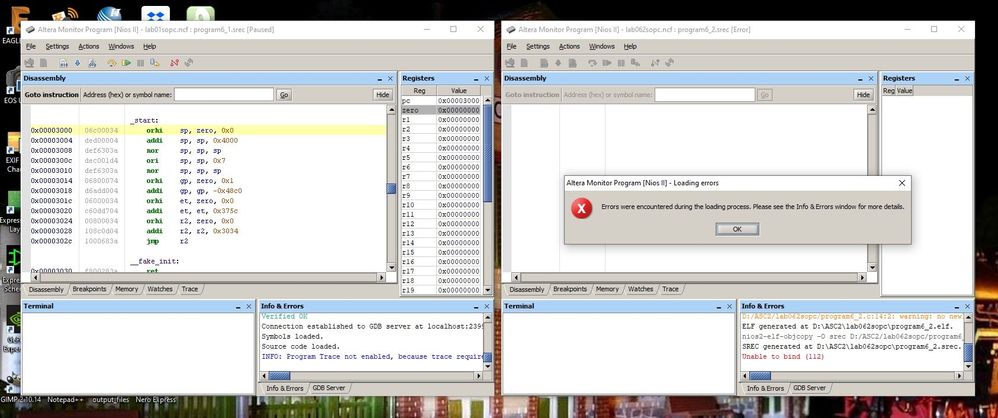Open File menu in left Paused window
This screenshot has width=998, height=418.
click(31, 46)
